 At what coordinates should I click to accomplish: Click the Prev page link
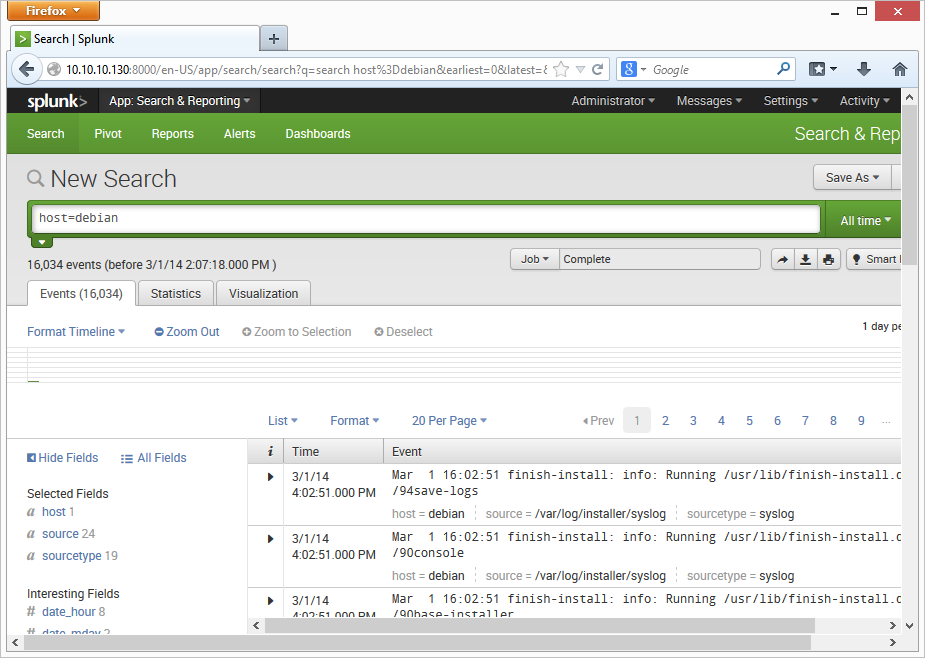[599, 421]
